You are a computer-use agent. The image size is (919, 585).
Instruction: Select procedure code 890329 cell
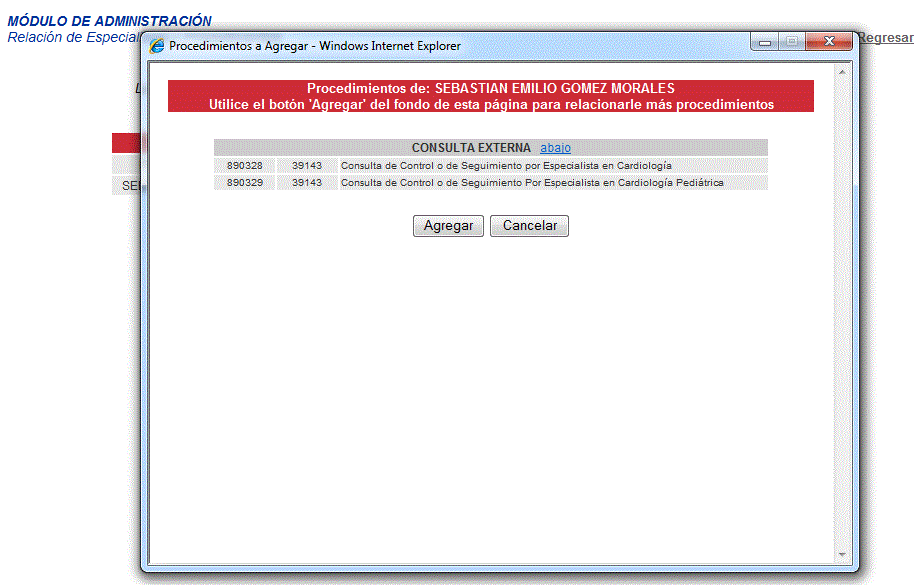click(244, 183)
